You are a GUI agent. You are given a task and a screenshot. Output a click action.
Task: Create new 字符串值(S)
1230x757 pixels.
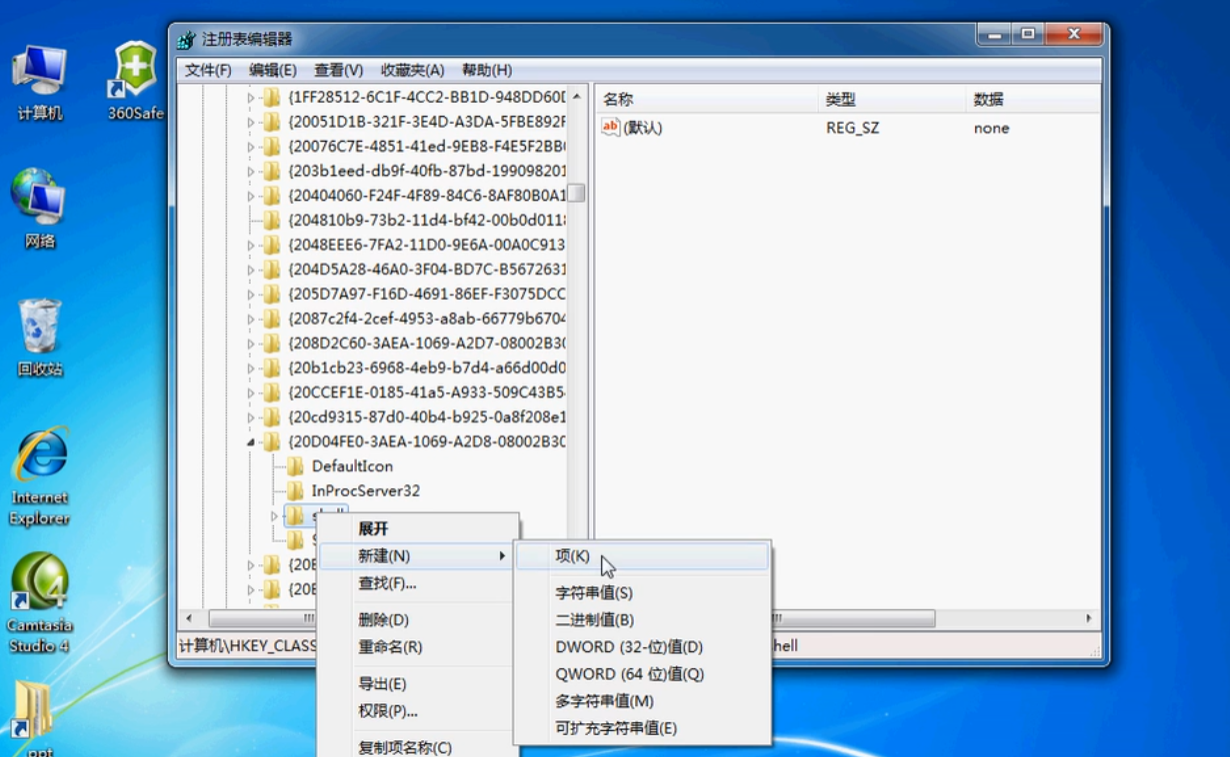coord(643,593)
